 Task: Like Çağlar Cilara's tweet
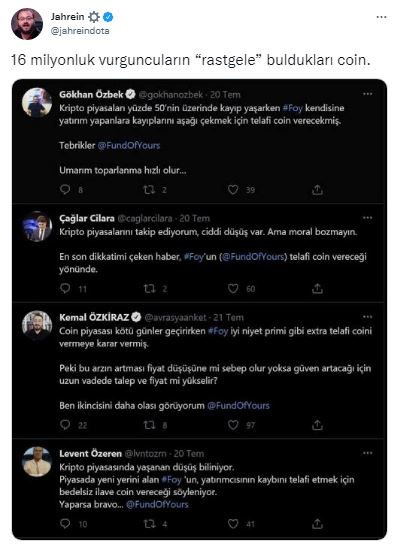point(233,288)
